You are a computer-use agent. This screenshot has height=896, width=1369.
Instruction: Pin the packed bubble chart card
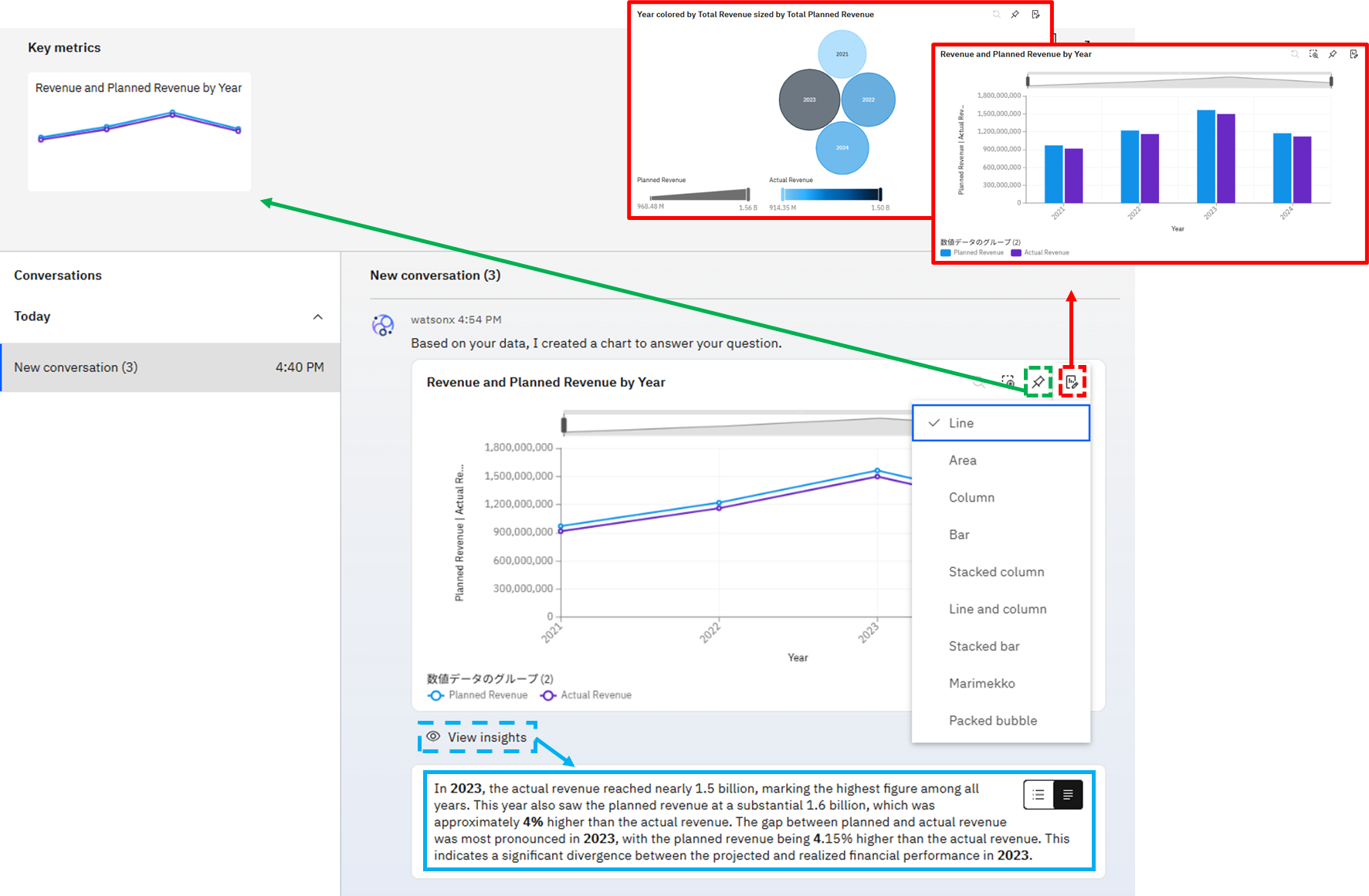point(1015,15)
